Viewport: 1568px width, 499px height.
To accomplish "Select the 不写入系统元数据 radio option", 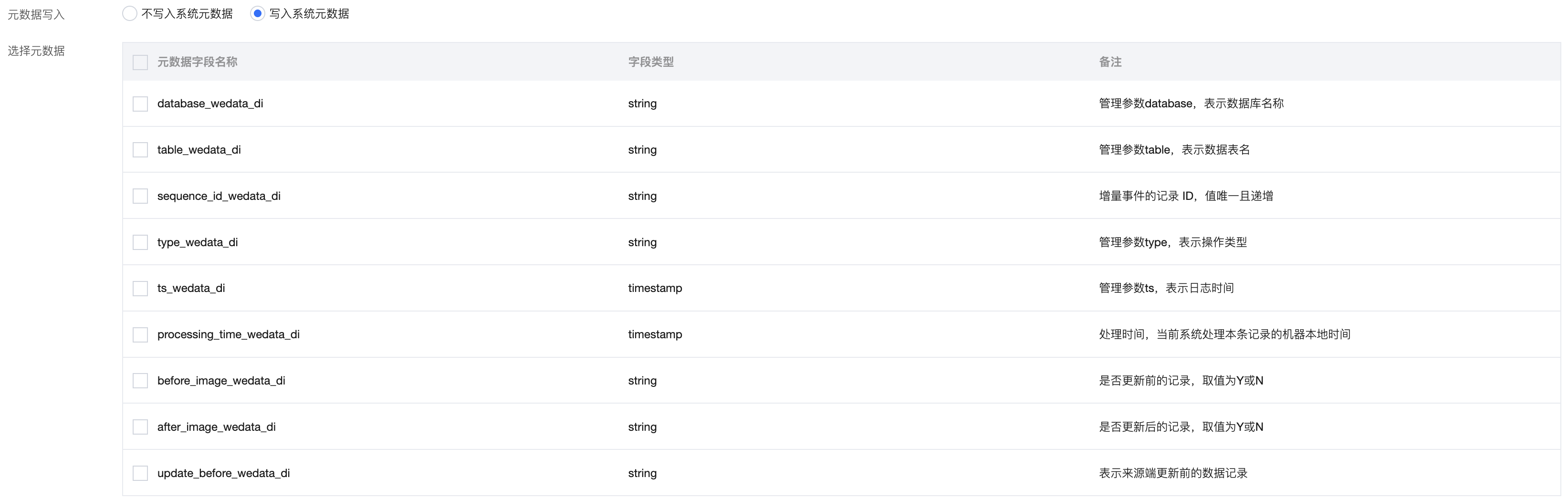I will [130, 13].
